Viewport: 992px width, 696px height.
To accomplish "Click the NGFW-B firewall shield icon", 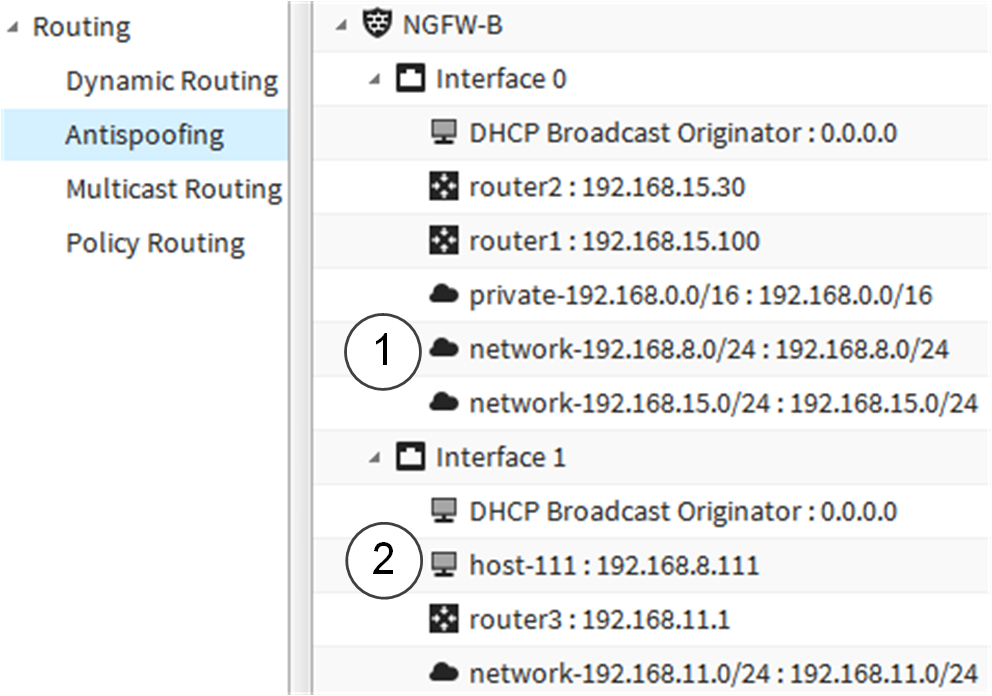I will click(x=377, y=25).
